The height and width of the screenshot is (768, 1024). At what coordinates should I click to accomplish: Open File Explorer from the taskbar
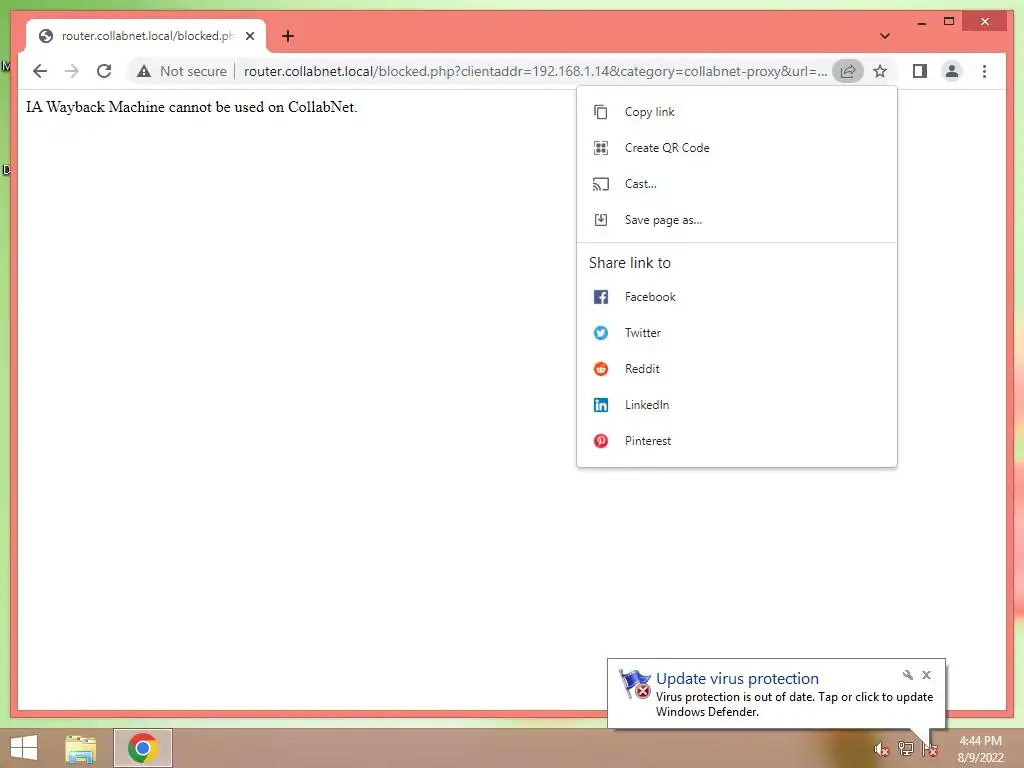(80, 748)
